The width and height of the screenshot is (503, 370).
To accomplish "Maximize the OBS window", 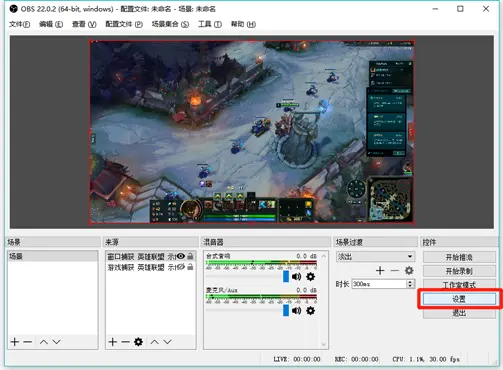I will coord(460,9).
